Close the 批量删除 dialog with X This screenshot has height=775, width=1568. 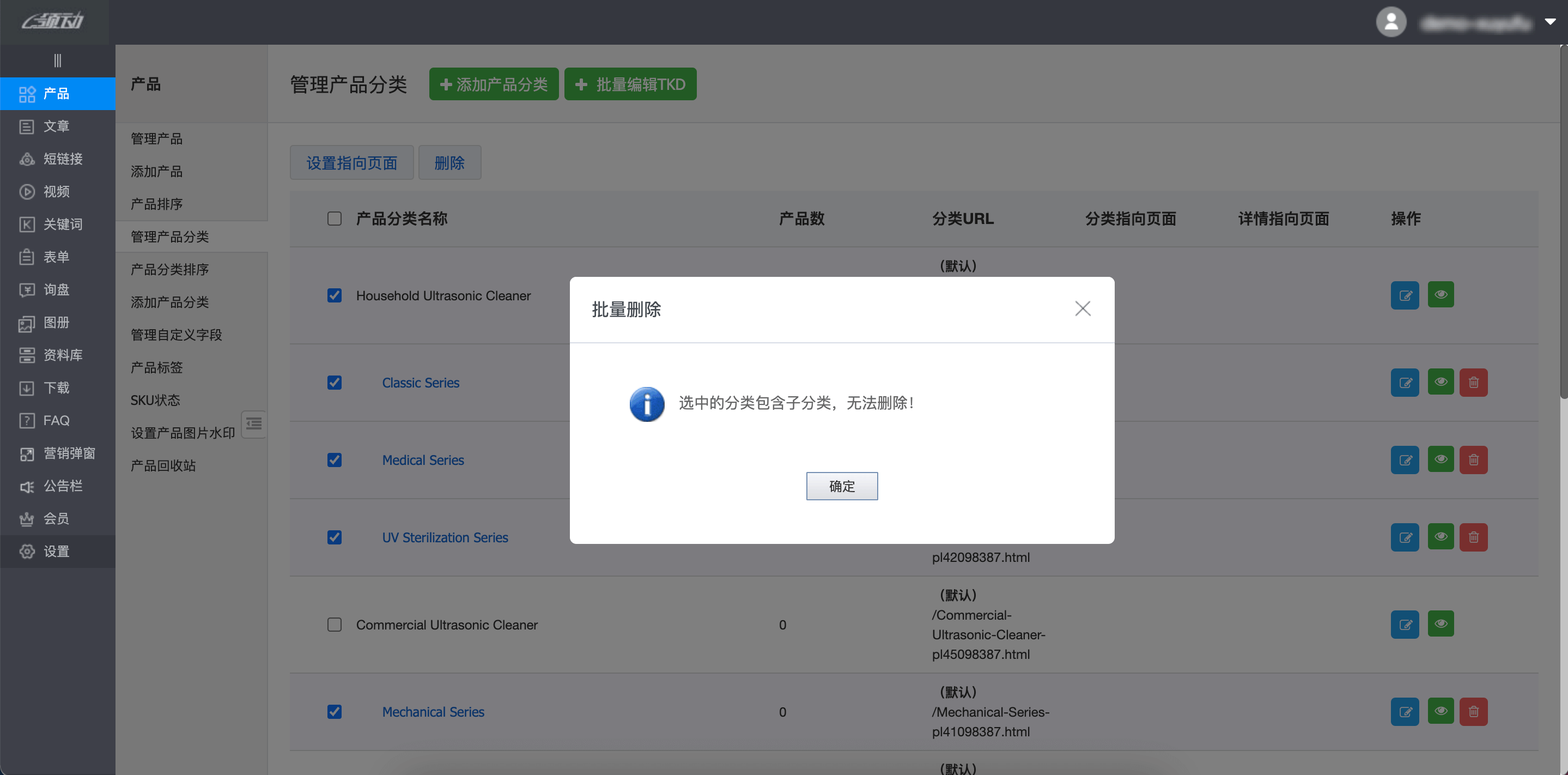tap(1082, 308)
